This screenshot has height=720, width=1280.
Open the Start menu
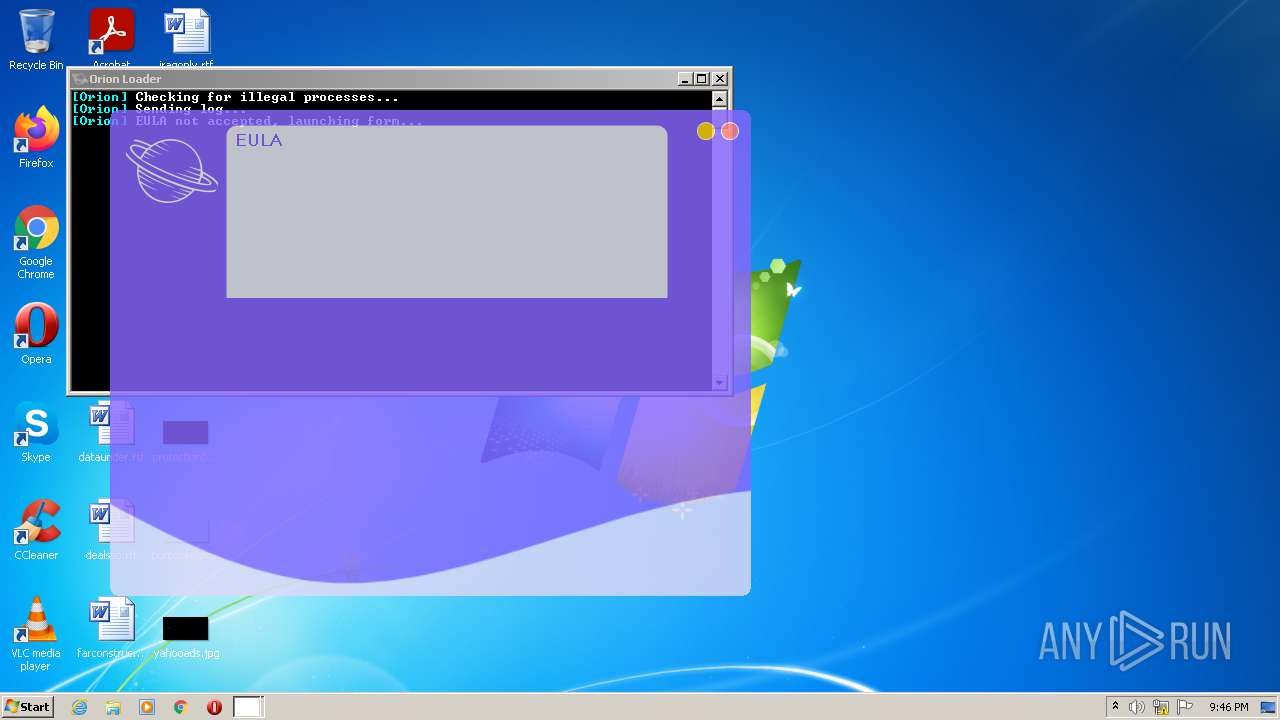[x=27, y=707]
